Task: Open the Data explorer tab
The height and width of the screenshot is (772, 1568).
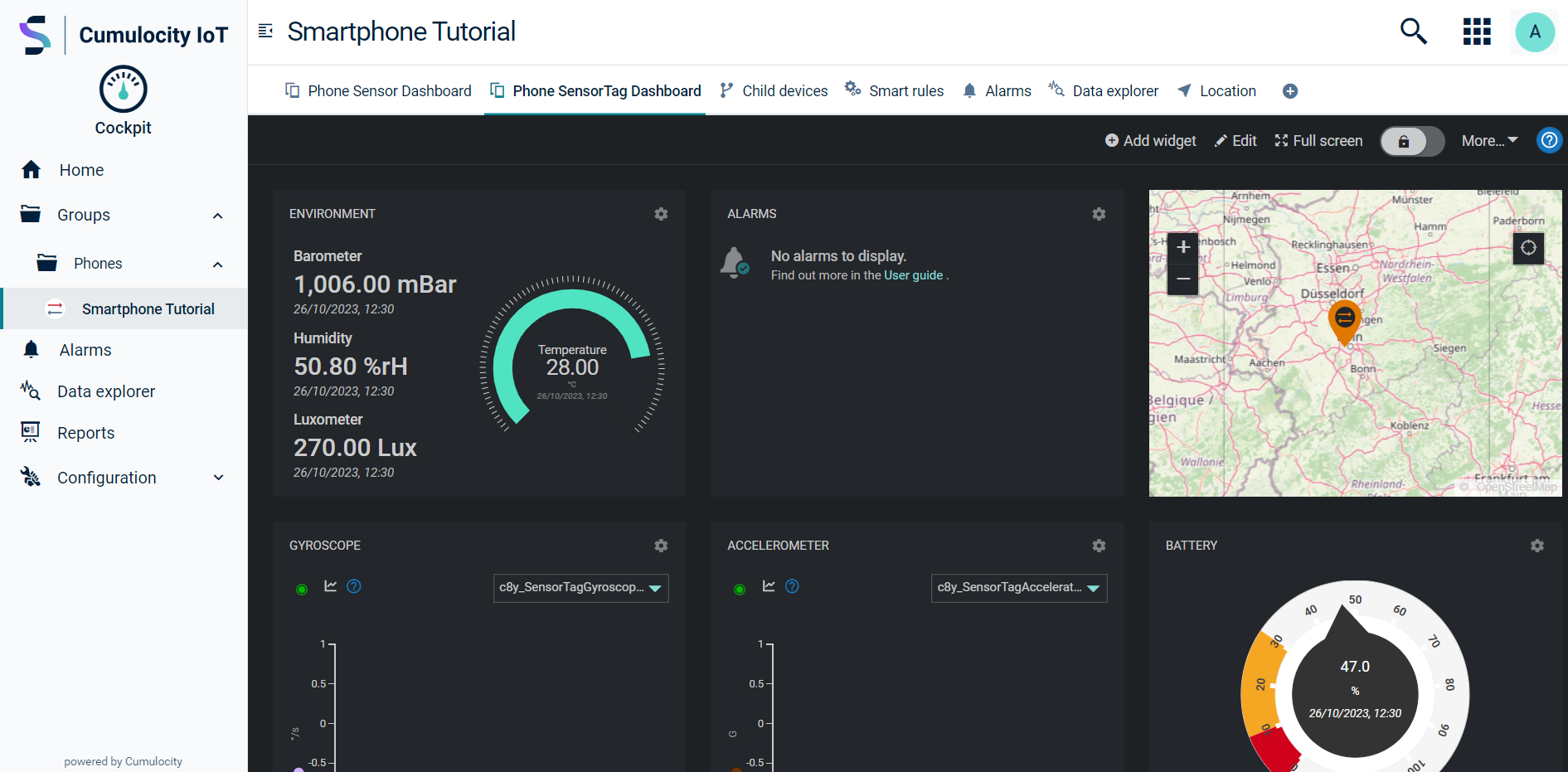Action: tap(1104, 91)
